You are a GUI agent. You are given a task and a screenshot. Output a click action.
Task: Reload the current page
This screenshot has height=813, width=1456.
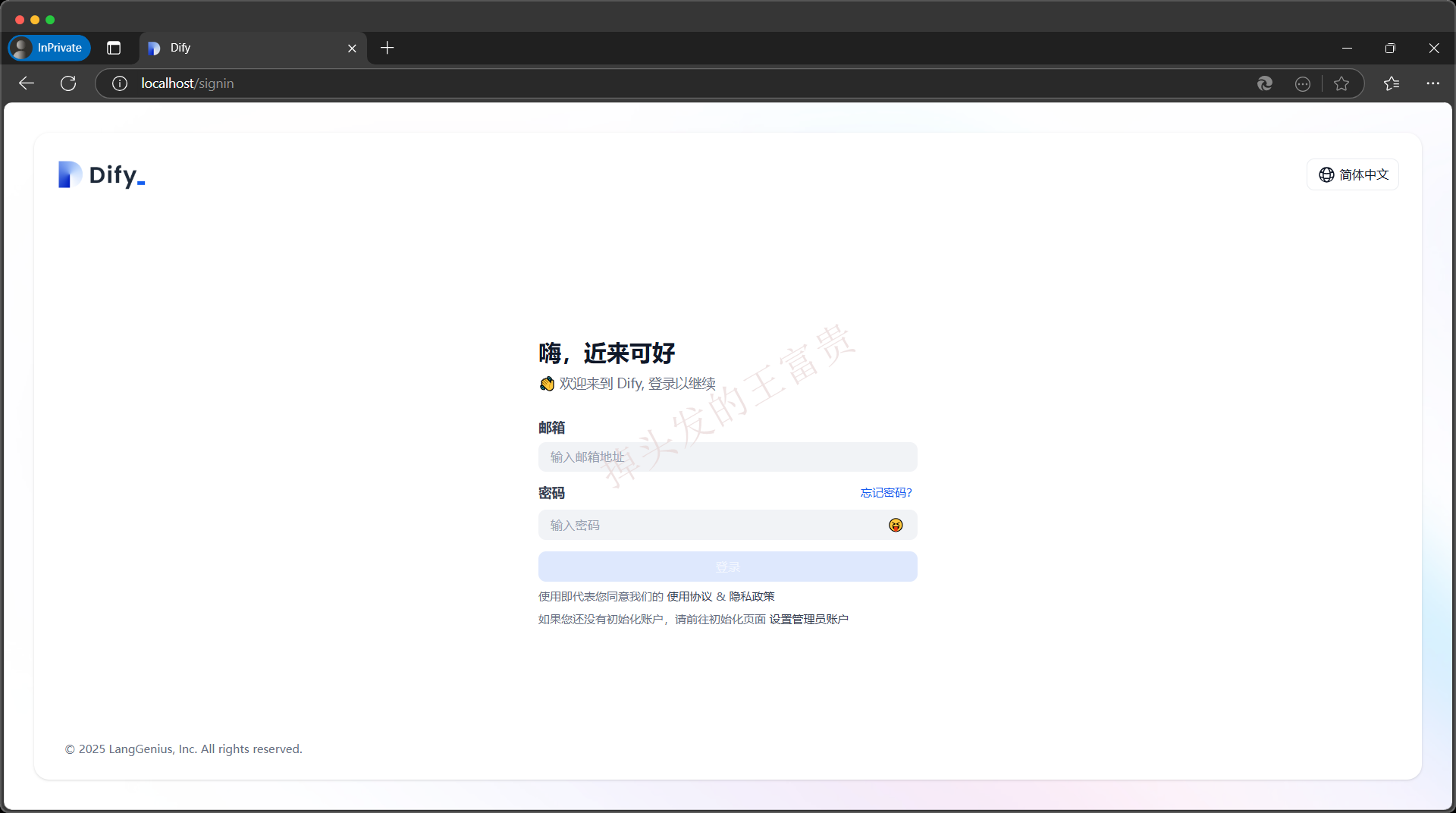[x=68, y=83]
